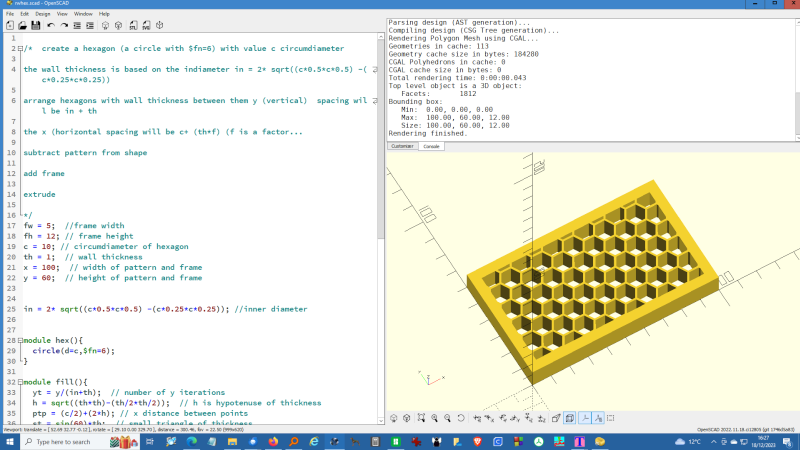Open the Window menu
The height and width of the screenshot is (450, 800).
pyautogui.click(x=83, y=14)
